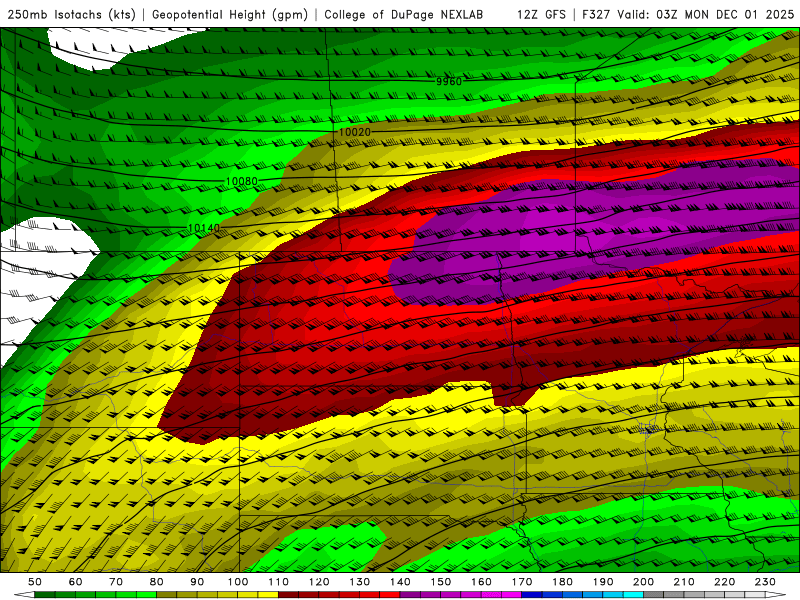Click the 9960 height contour label

[x=449, y=82]
